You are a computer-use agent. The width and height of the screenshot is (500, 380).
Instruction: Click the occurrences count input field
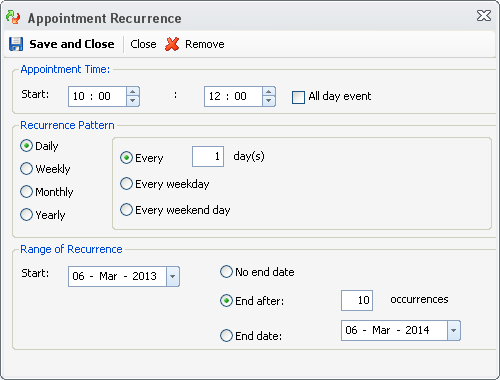pyautogui.click(x=357, y=300)
